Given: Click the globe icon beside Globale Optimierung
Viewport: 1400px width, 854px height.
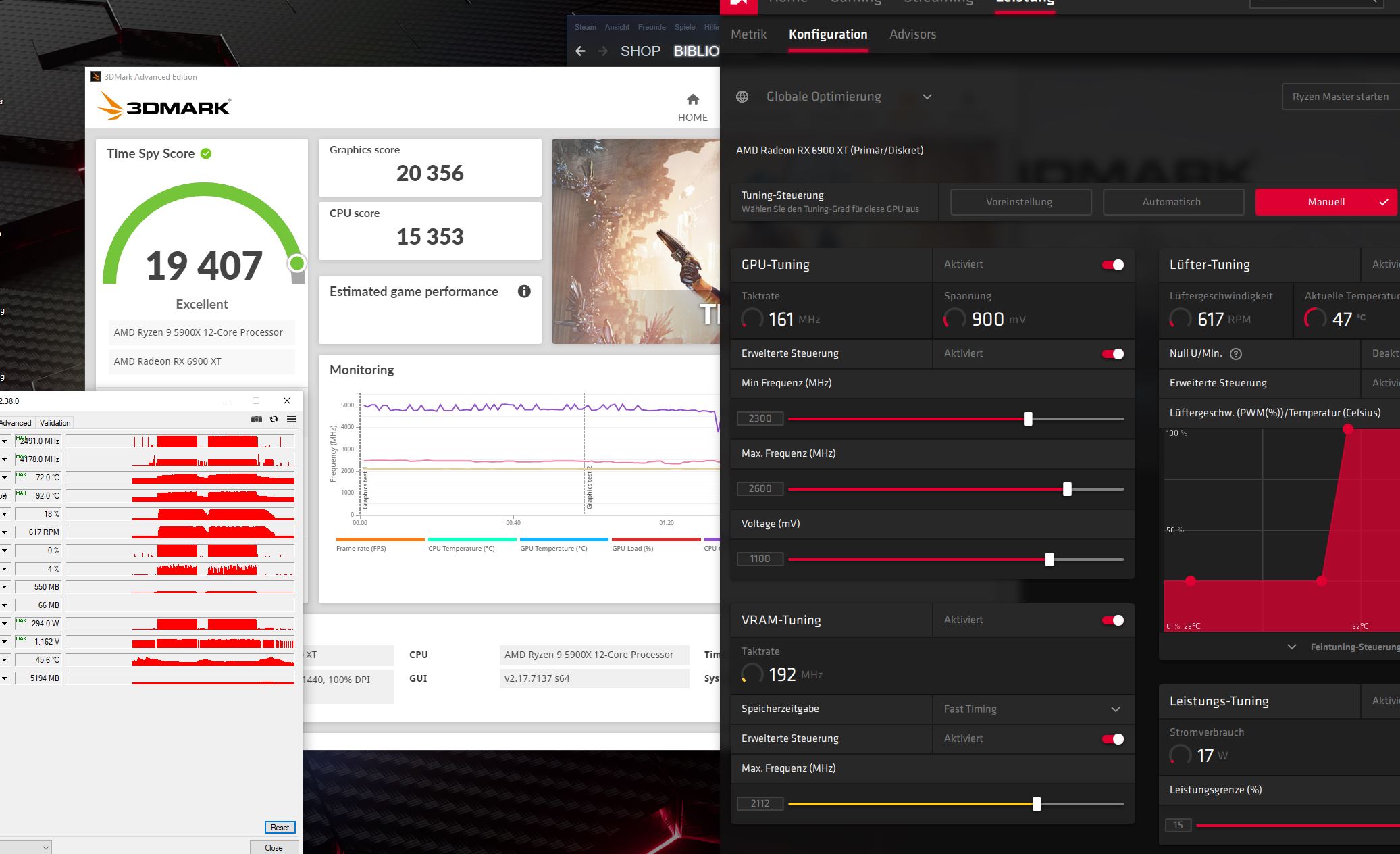Looking at the screenshot, I should [742, 97].
